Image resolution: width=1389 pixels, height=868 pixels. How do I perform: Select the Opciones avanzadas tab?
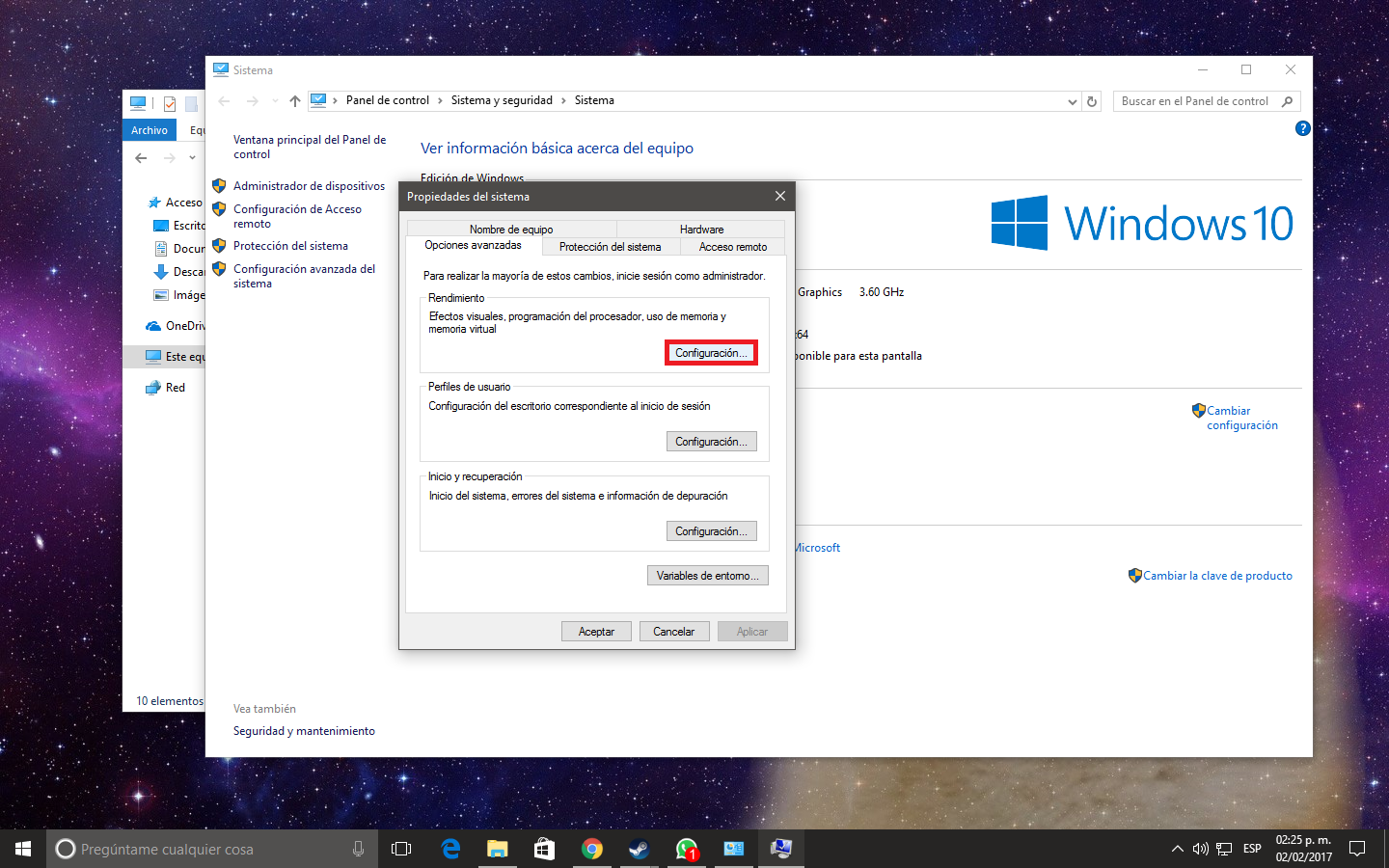[473, 246]
